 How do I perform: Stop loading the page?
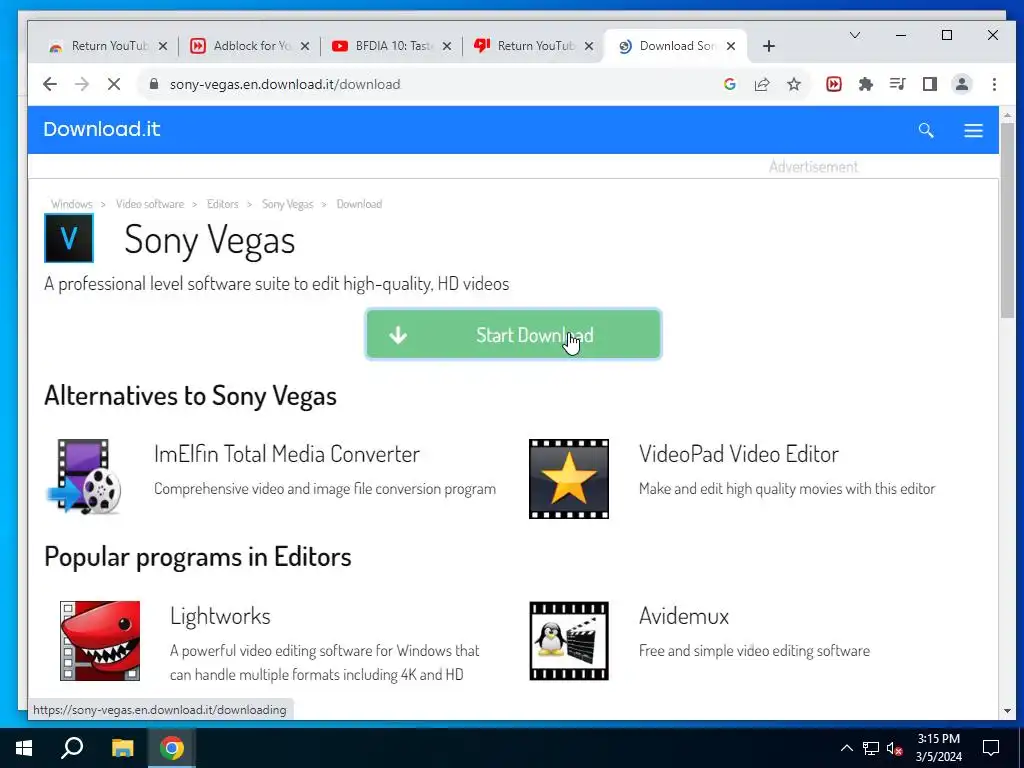(114, 84)
